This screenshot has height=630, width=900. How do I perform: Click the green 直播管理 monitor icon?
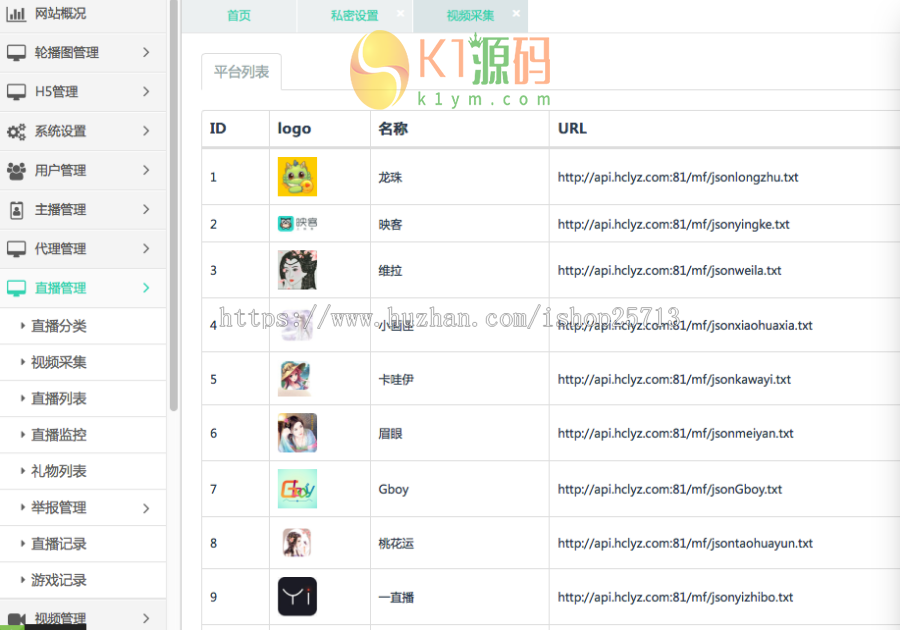point(16,288)
